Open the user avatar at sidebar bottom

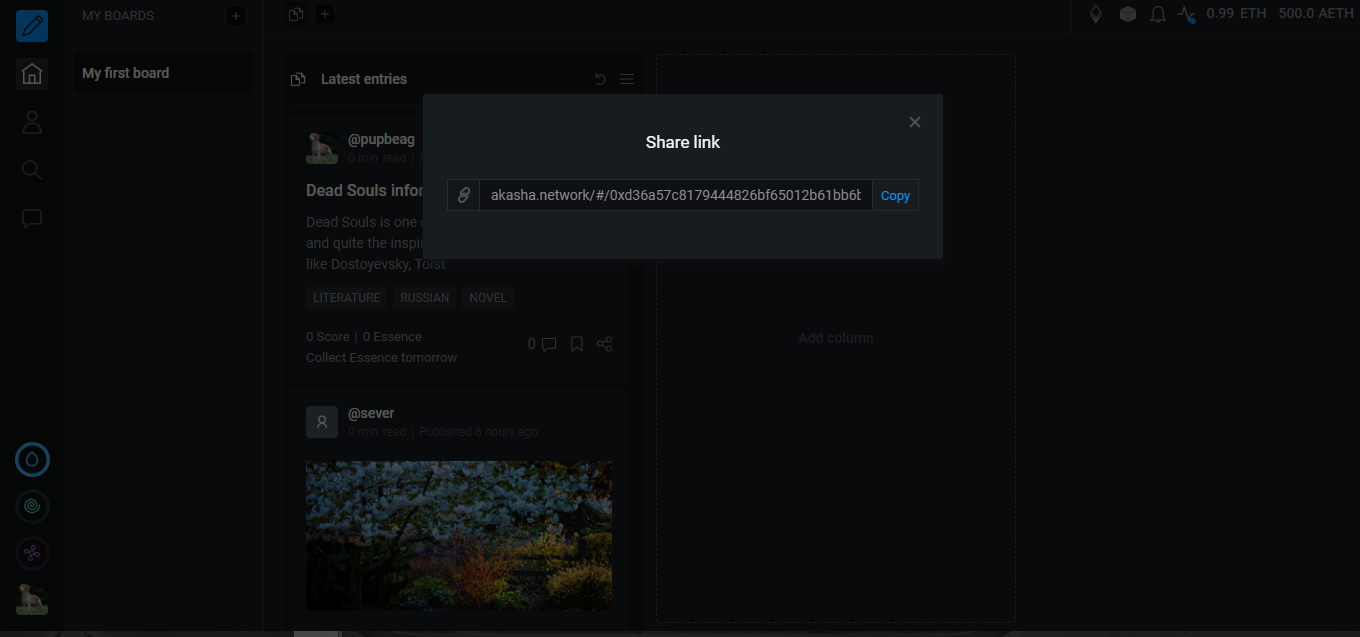(32, 599)
